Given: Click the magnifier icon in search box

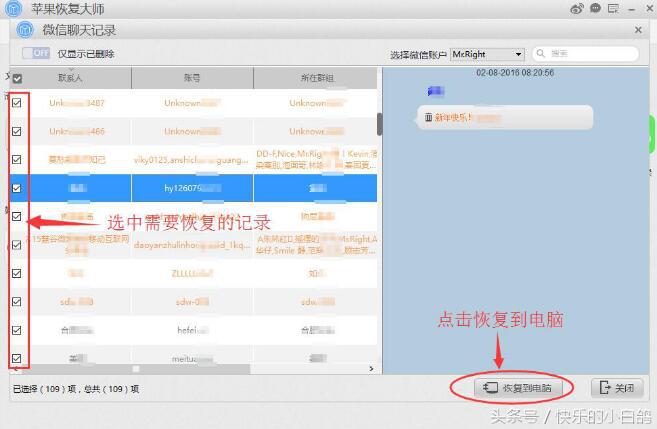Looking at the screenshot, I should coord(541,53).
